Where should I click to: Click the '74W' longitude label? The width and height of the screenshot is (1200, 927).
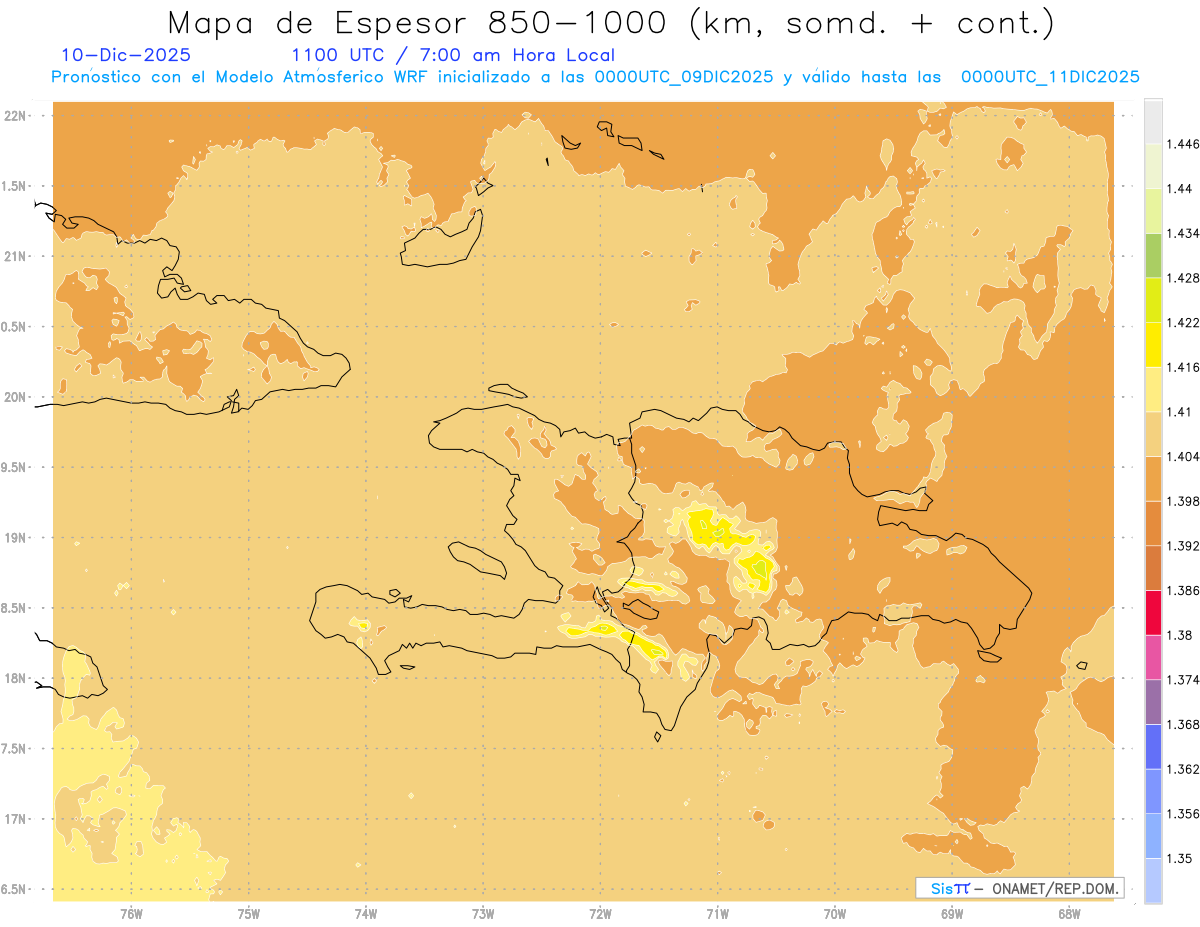(366, 914)
